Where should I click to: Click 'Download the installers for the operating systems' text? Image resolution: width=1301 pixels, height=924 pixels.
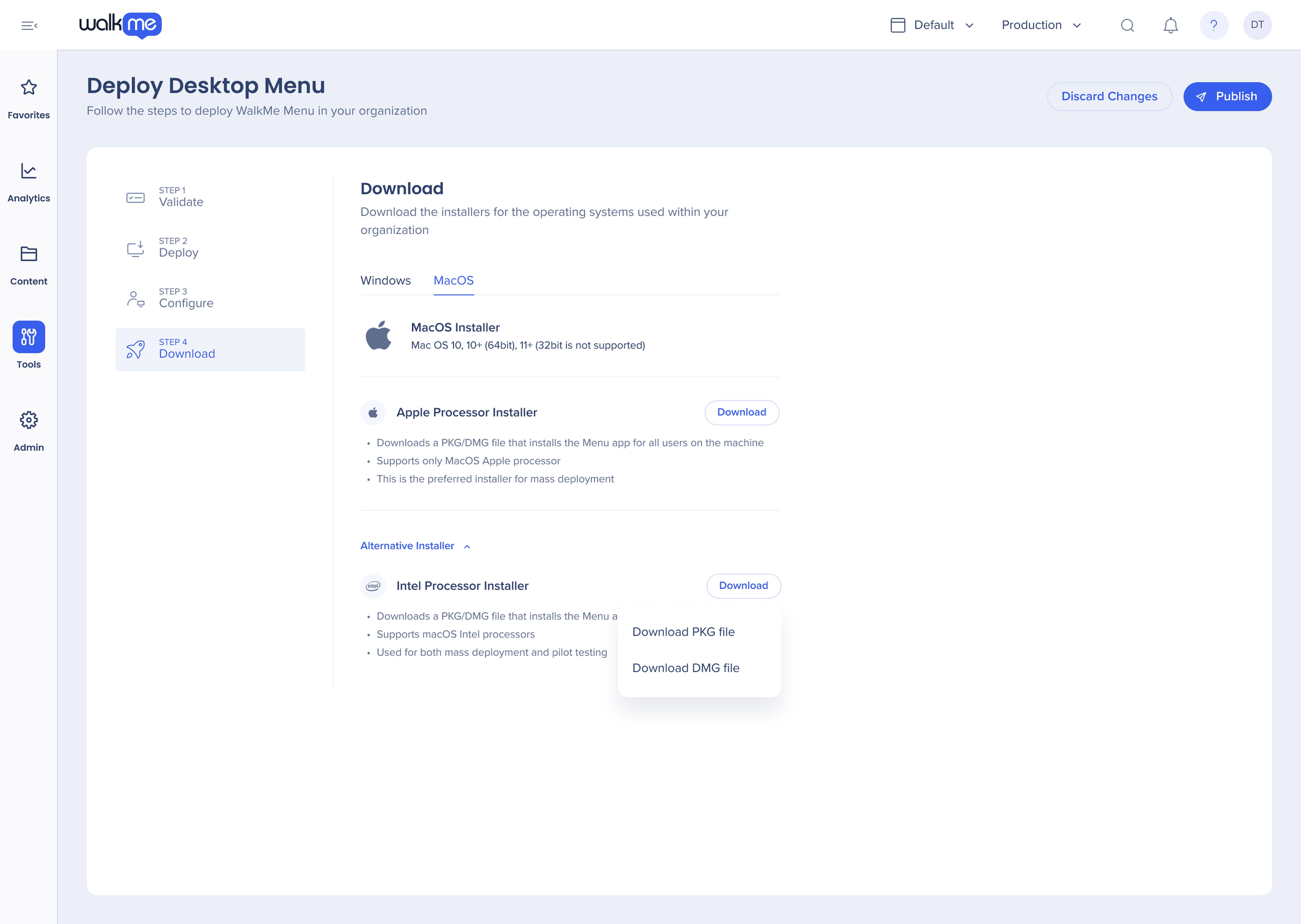point(544,221)
